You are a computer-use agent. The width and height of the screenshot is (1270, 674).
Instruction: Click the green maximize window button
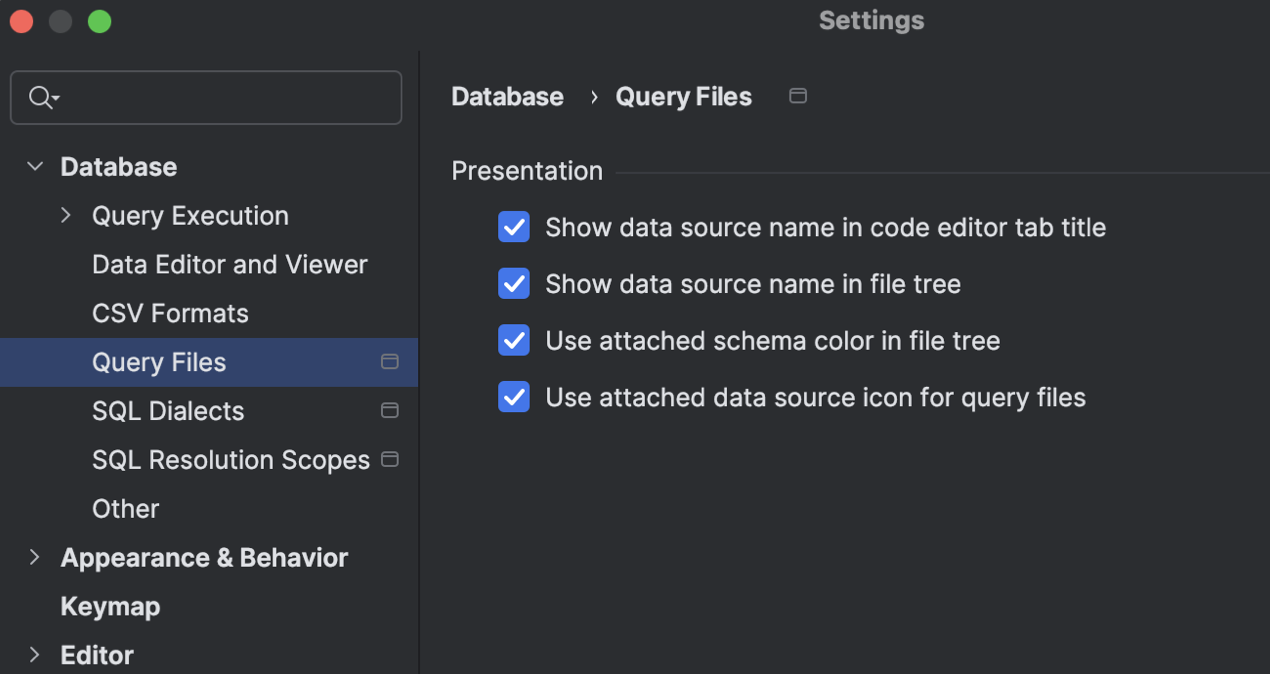point(100,21)
